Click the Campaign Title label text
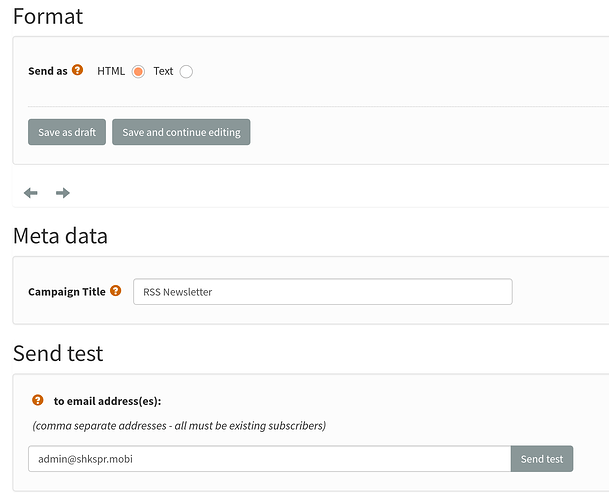Screen dimensions: 609x500 [x=66, y=292]
